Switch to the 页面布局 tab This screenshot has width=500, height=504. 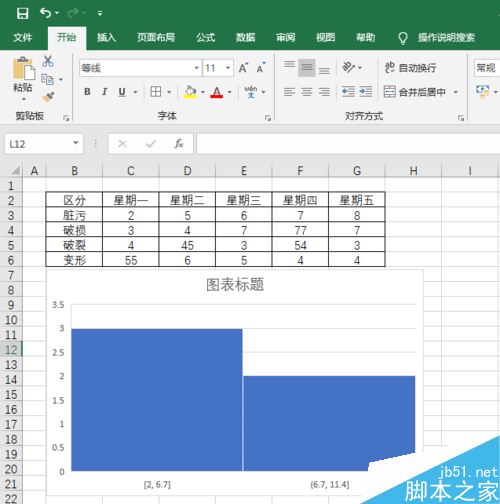click(x=156, y=37)
